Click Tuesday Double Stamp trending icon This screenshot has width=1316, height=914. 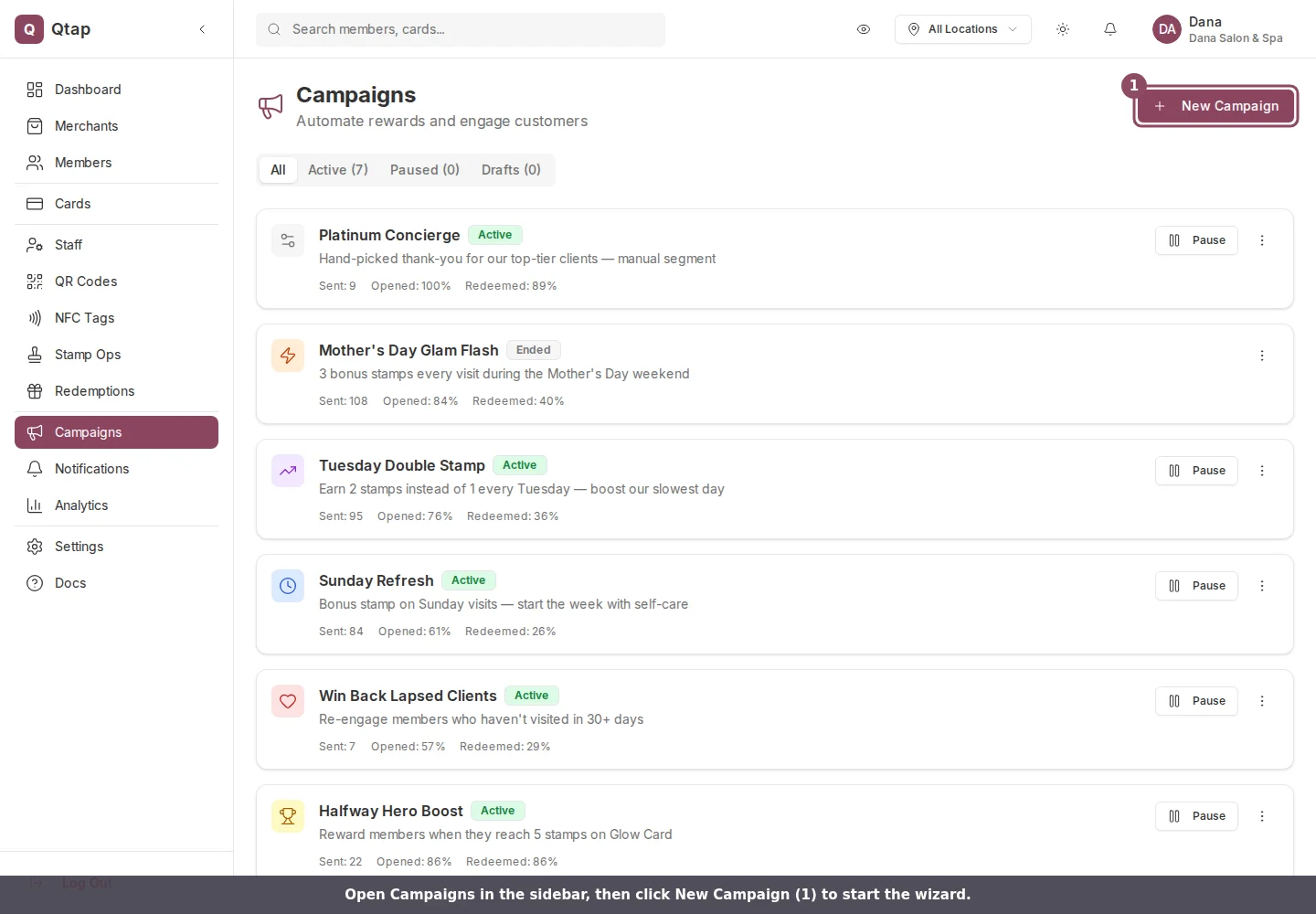click(288, 472)
